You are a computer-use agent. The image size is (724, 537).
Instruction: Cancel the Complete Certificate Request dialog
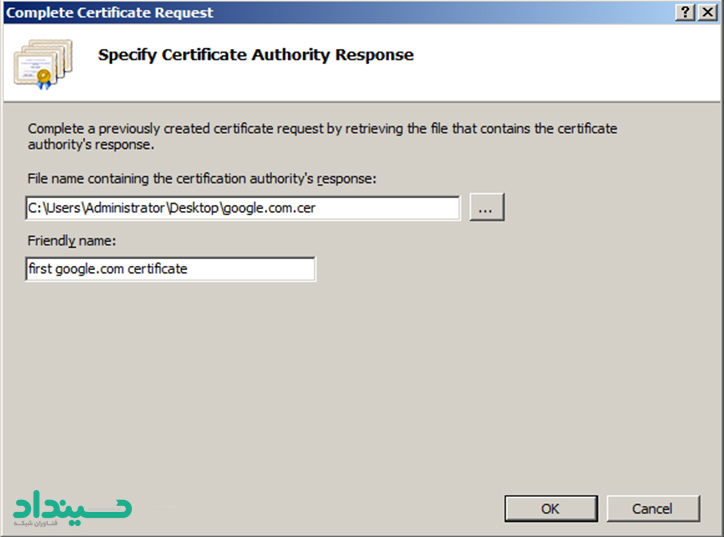pos(653,508)
